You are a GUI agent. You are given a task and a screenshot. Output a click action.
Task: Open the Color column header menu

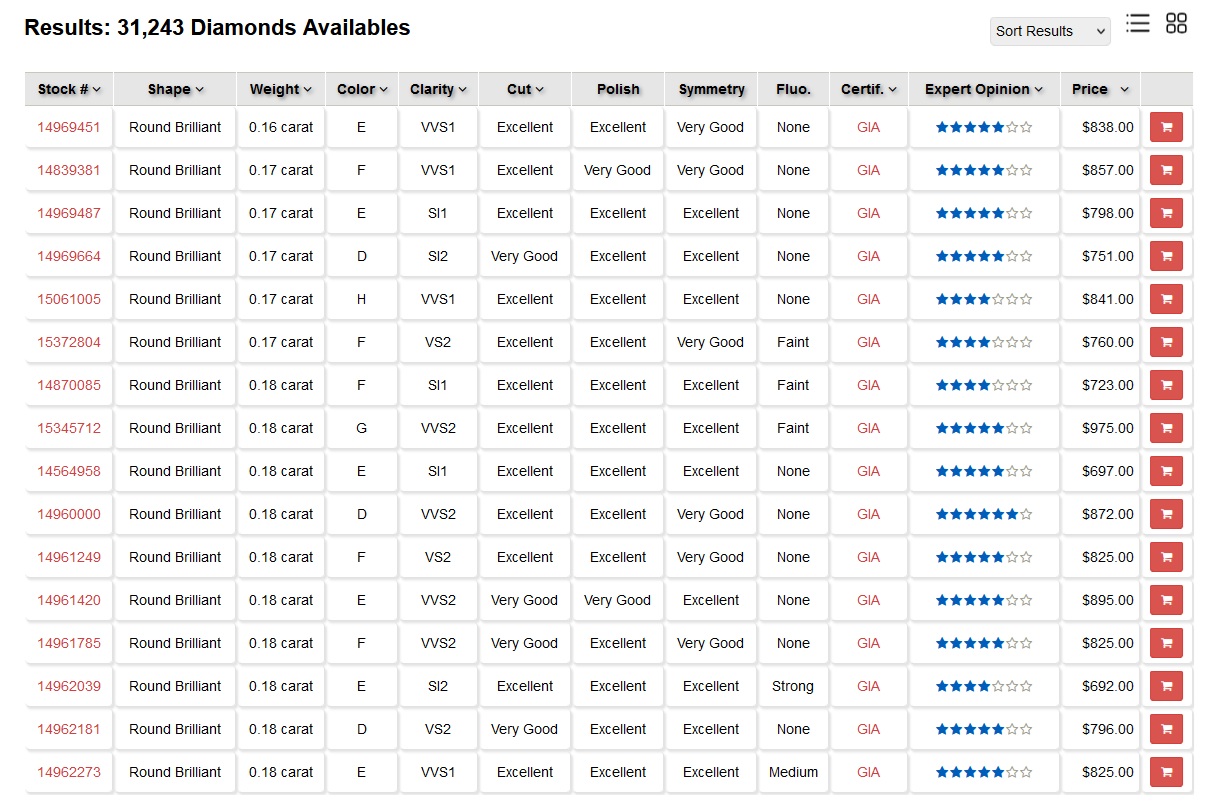[x=361, y=89]
